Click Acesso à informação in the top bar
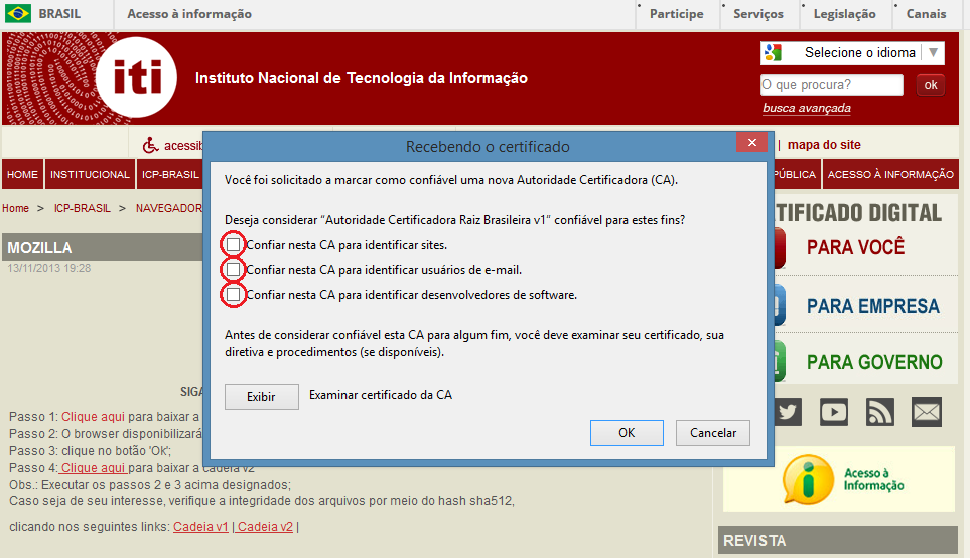This screenshot has height=560, width=970. coord(189,14)
